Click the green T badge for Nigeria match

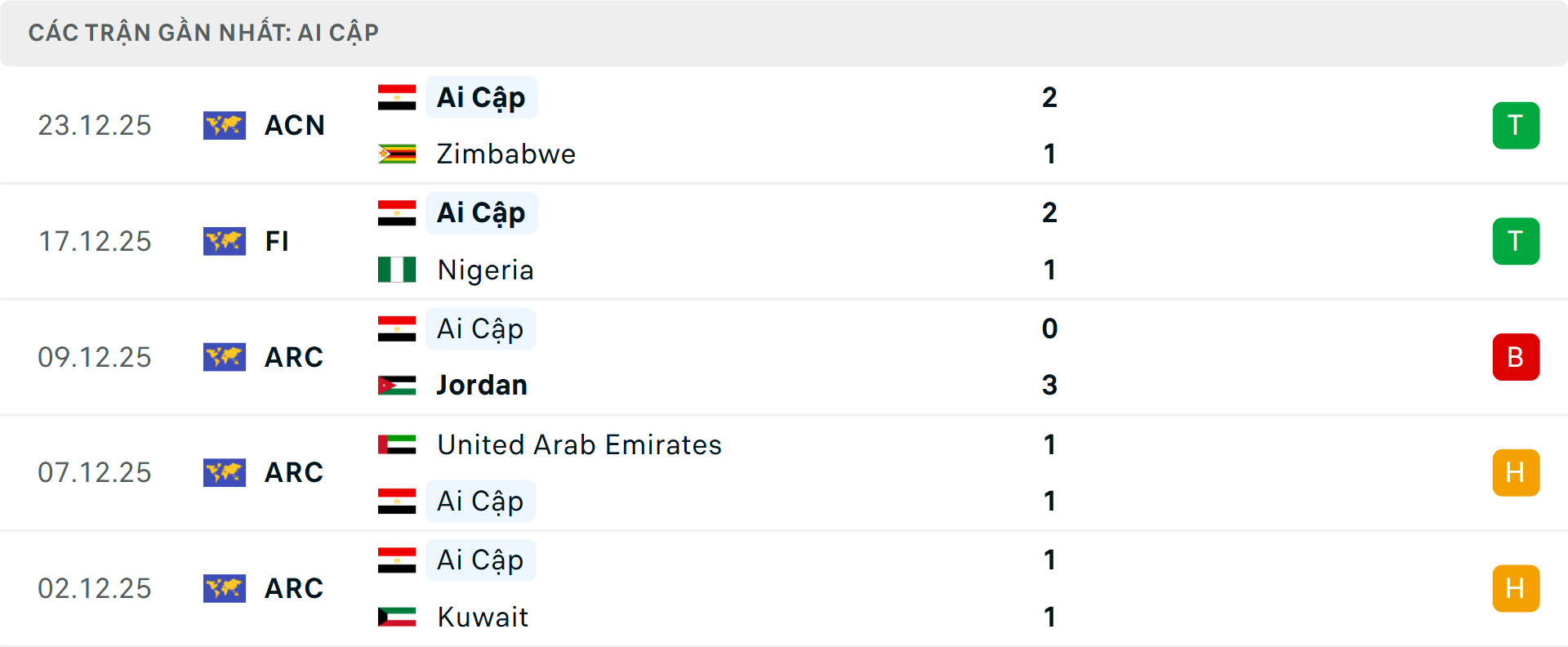[1516, 241]
